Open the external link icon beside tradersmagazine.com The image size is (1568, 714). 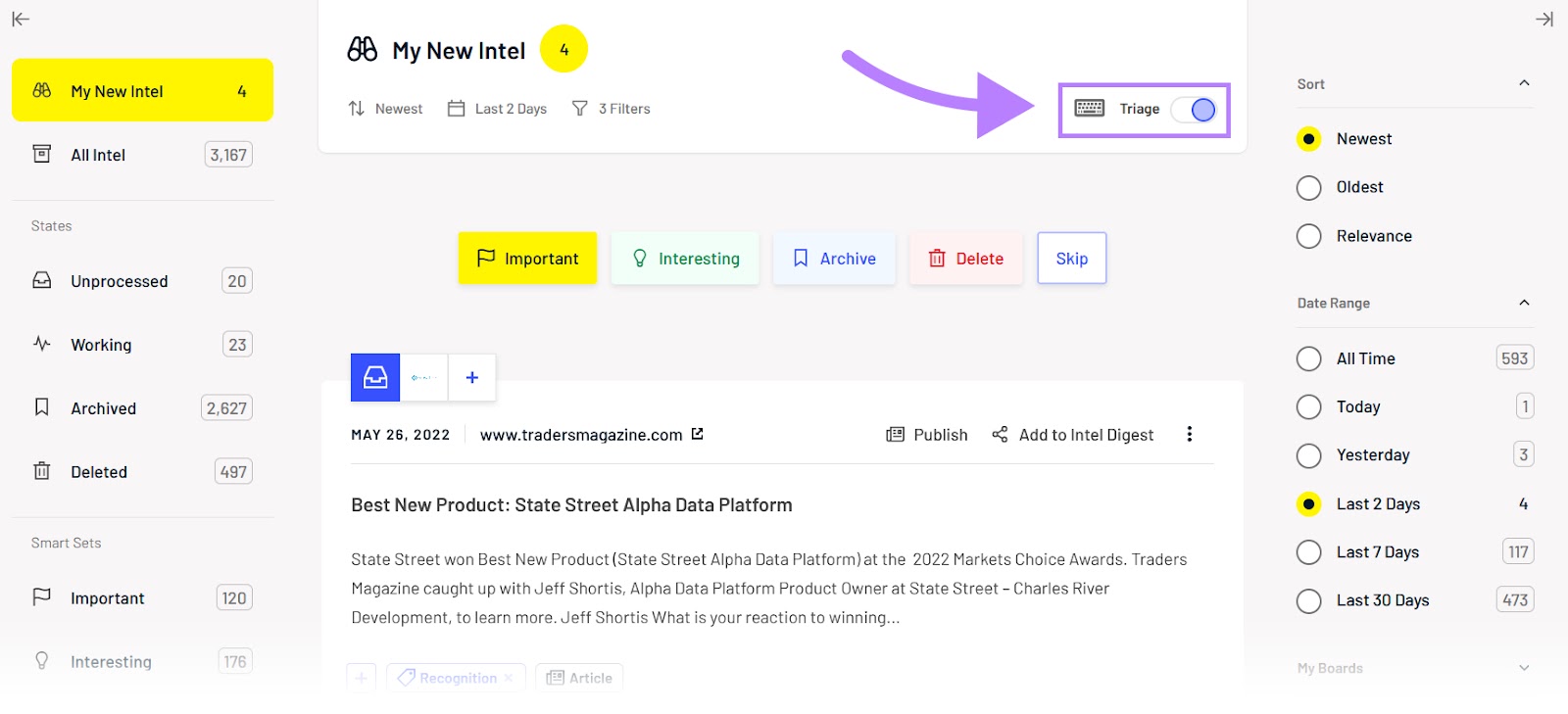click(698, 434)
